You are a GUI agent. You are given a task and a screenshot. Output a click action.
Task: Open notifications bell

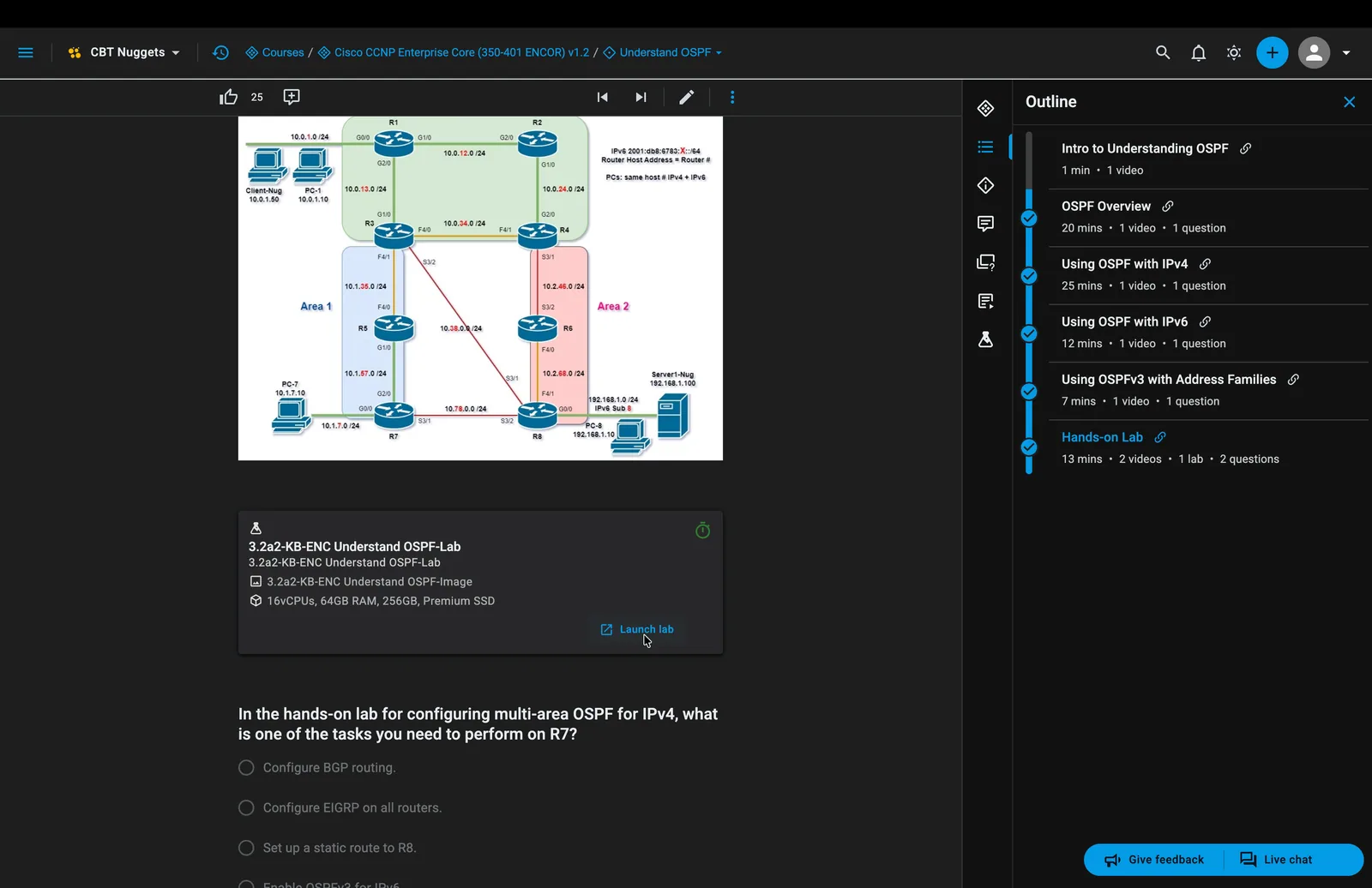(1199, 52)
